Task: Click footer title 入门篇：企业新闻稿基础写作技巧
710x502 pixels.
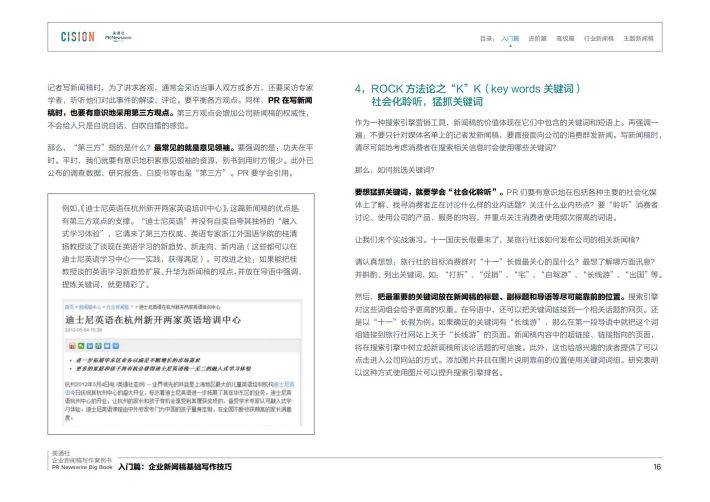Action: click(x=174, y=467)
